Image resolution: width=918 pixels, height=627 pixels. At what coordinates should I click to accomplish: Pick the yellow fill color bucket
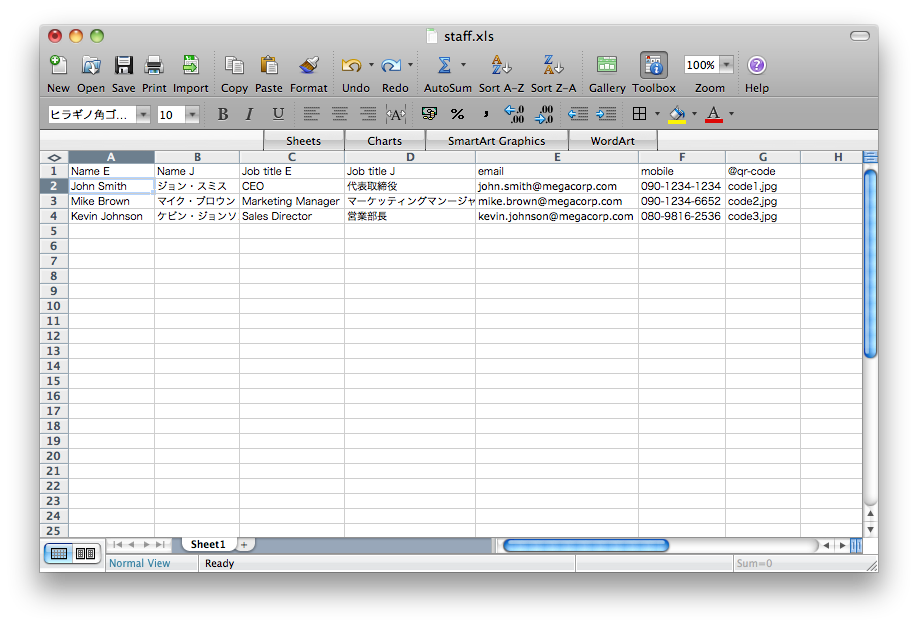677,114
